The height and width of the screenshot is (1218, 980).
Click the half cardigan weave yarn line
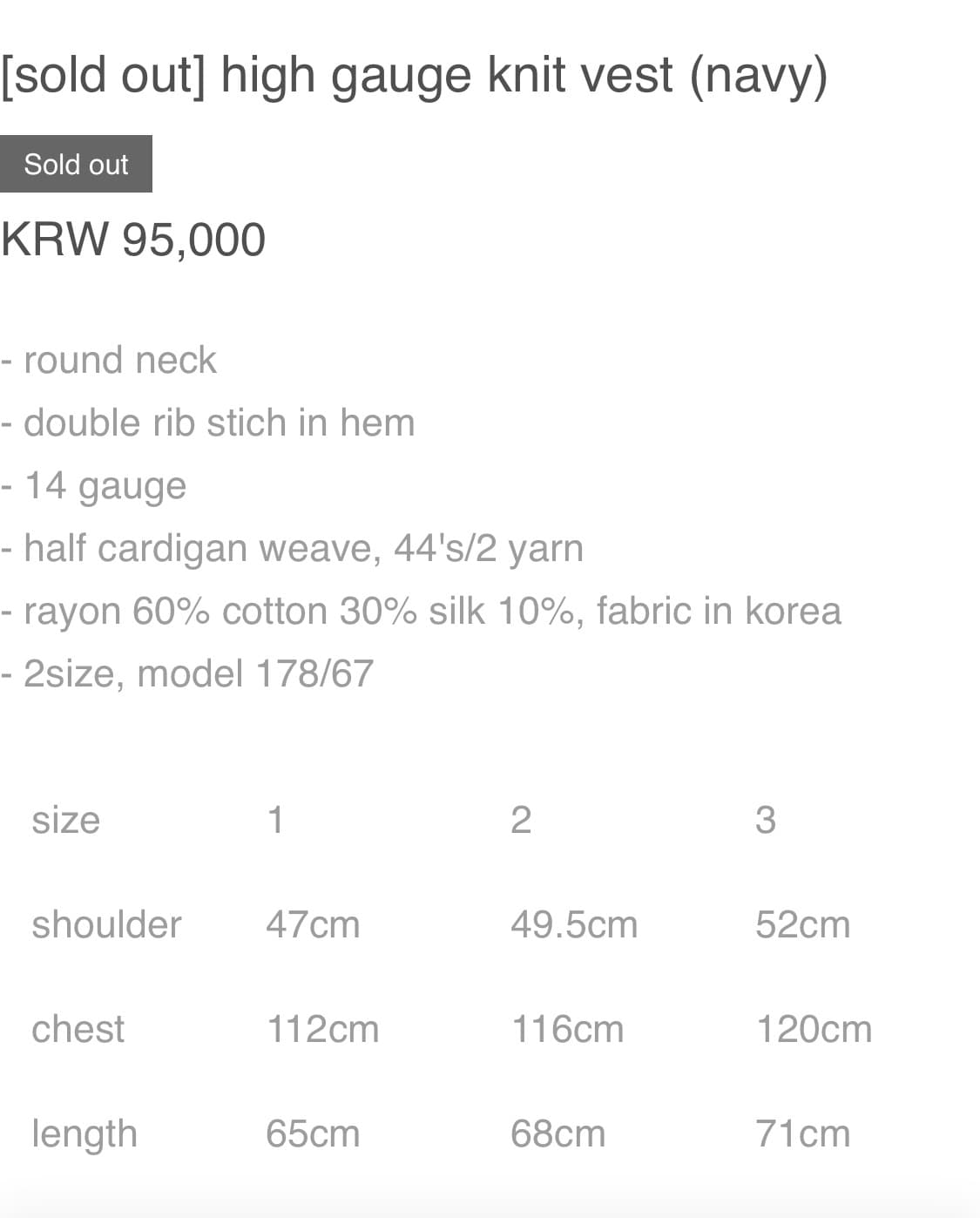click(292, 549)
